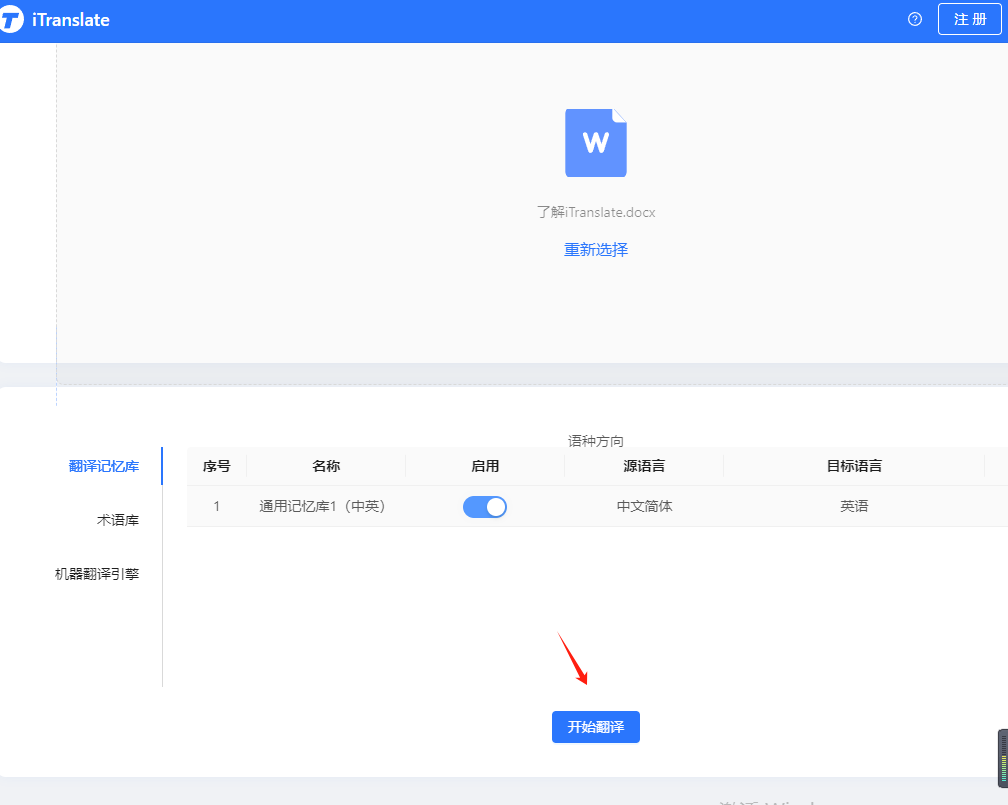The width and height of the screenshot is (1008, 805).
Task: Select the 机器翻译引擎 tab
Action: 97,574
